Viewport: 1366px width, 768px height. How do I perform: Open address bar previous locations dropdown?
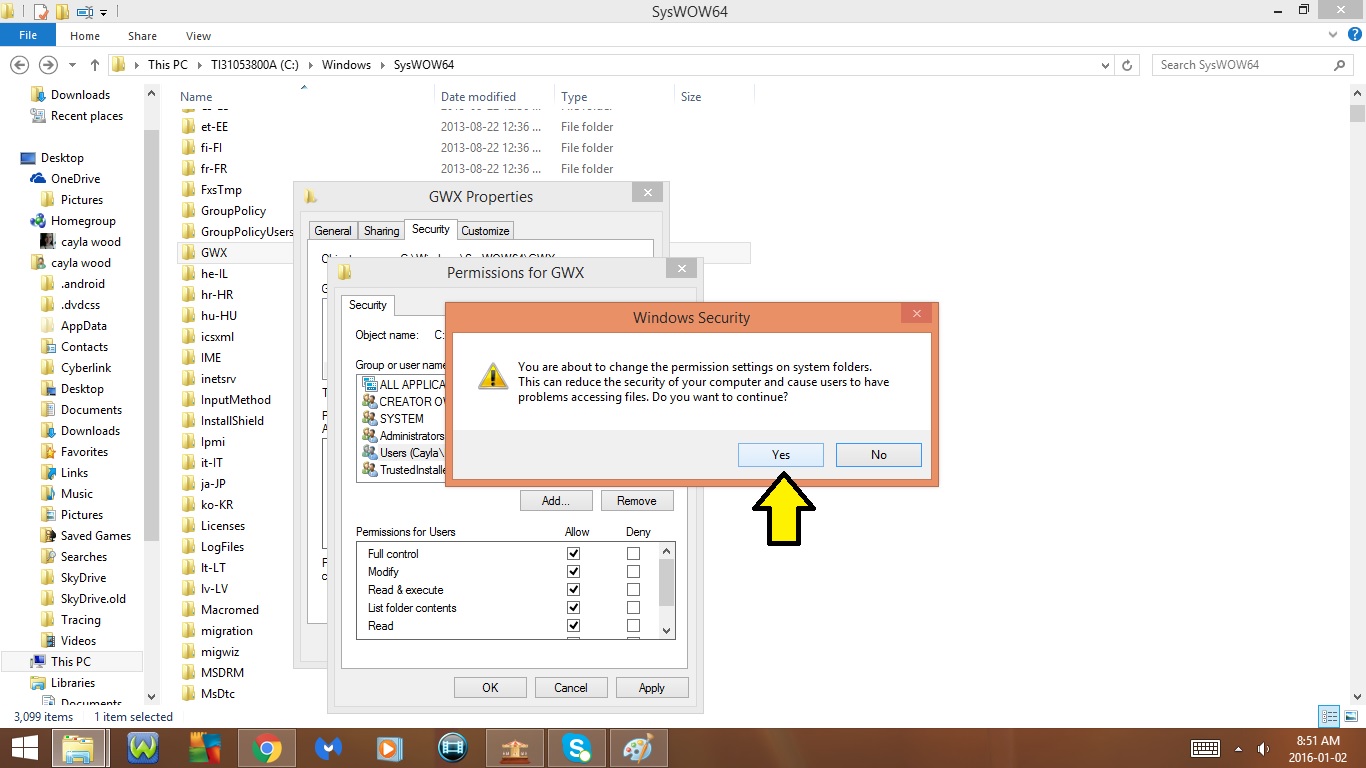click(1105, 65)
